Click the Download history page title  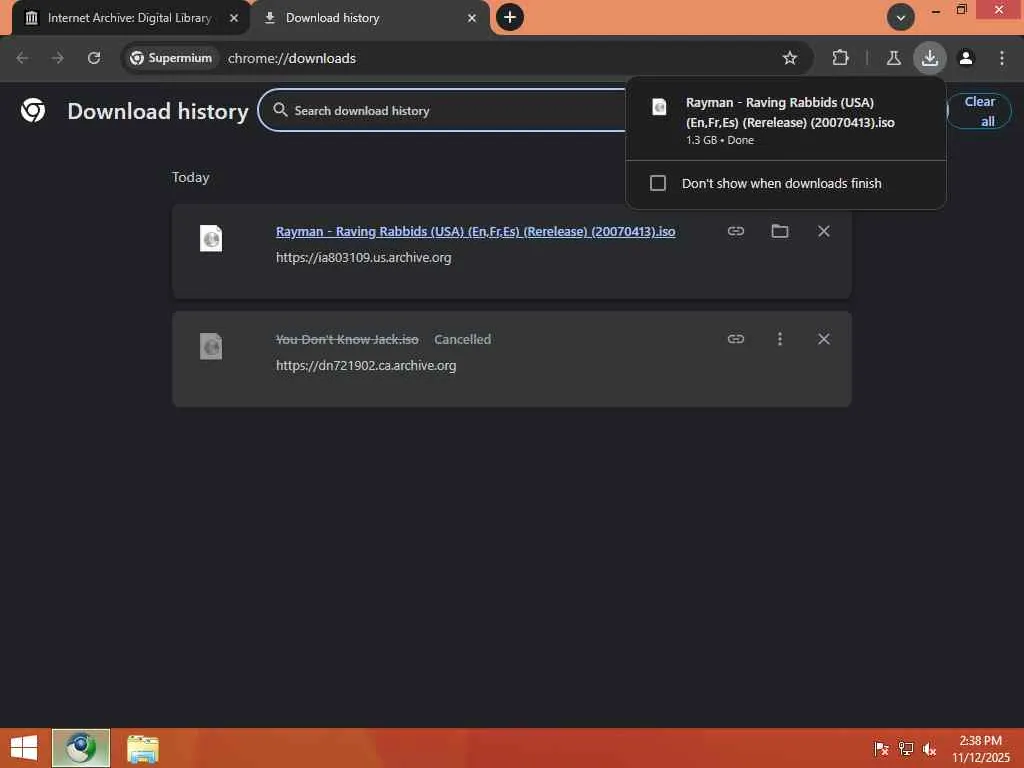158,111
